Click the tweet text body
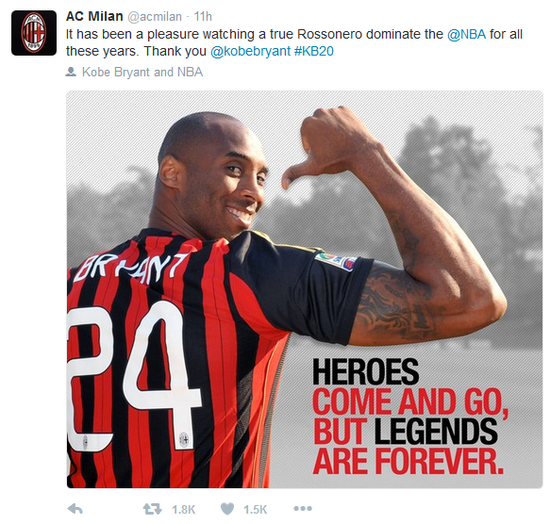Image resolution: width=550 pixels, height=524 pixels. [x=294, y=43]
